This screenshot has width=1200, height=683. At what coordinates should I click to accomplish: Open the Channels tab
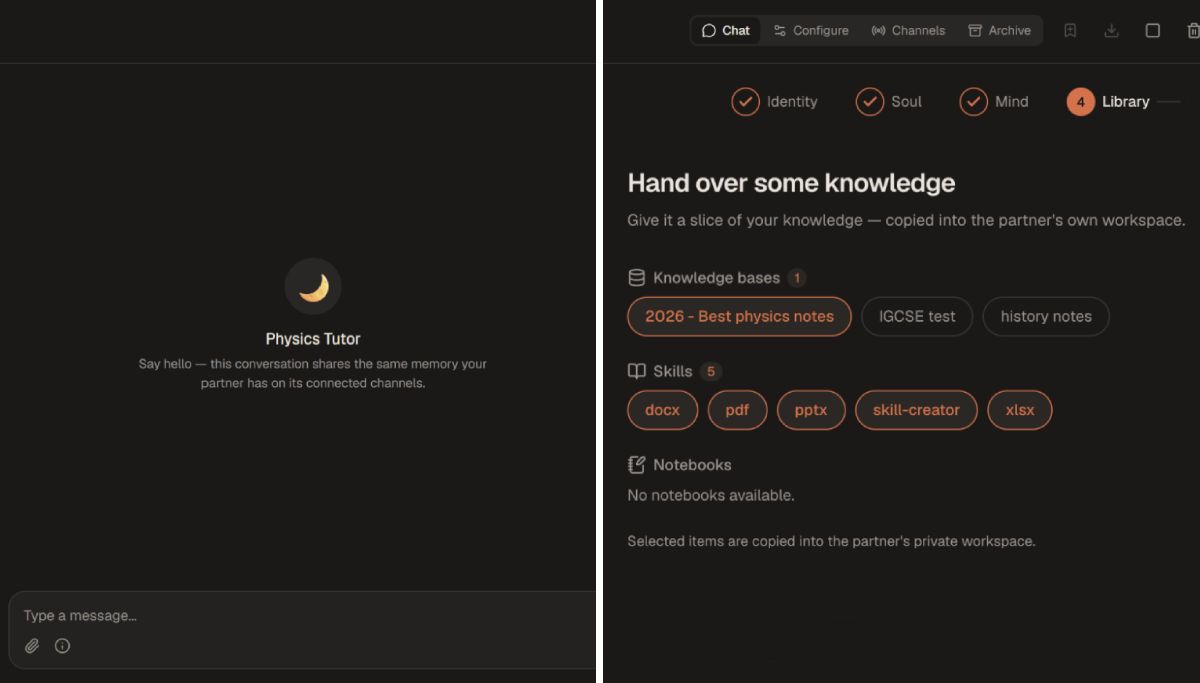908,31
